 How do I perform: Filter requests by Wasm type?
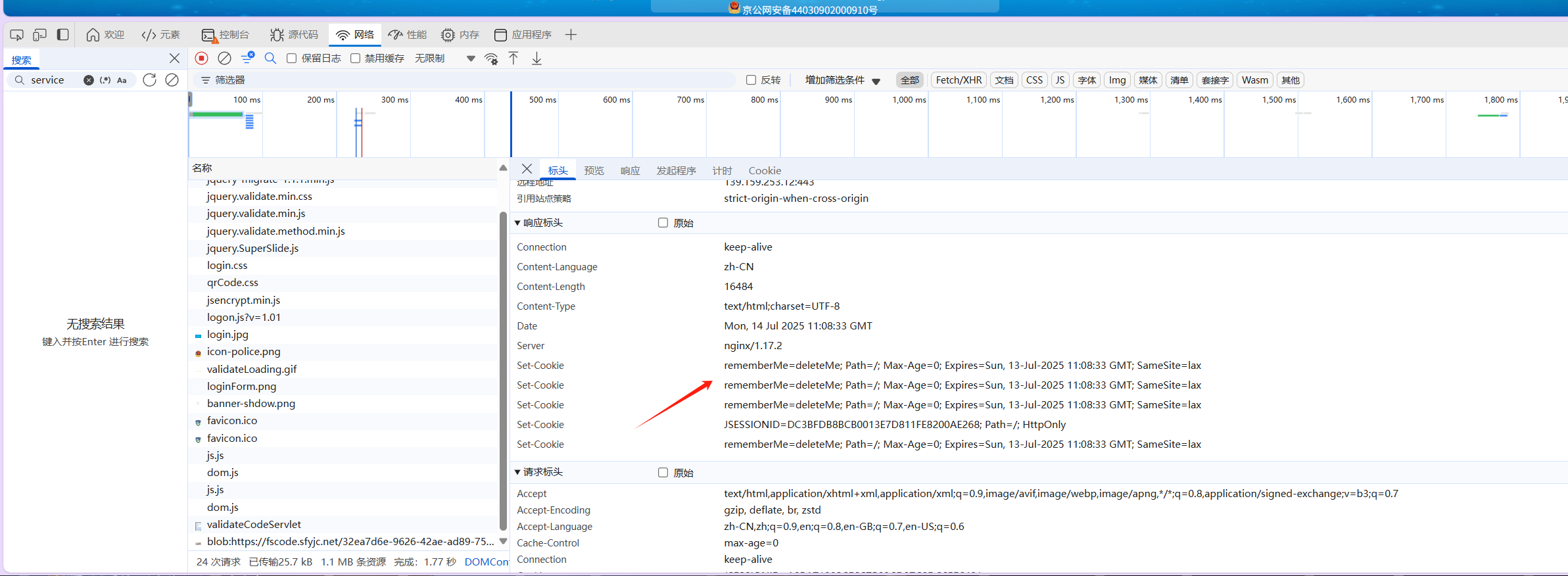pyautogui.click(x=1254, y=80)
